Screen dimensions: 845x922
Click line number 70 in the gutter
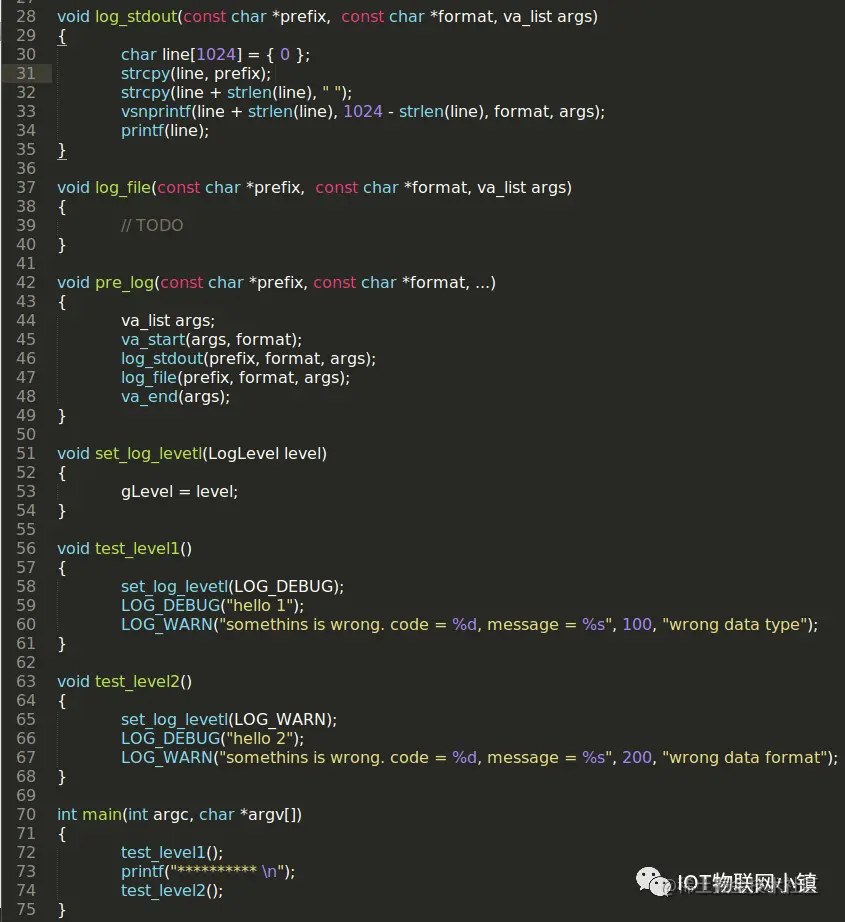click(26, 815)
